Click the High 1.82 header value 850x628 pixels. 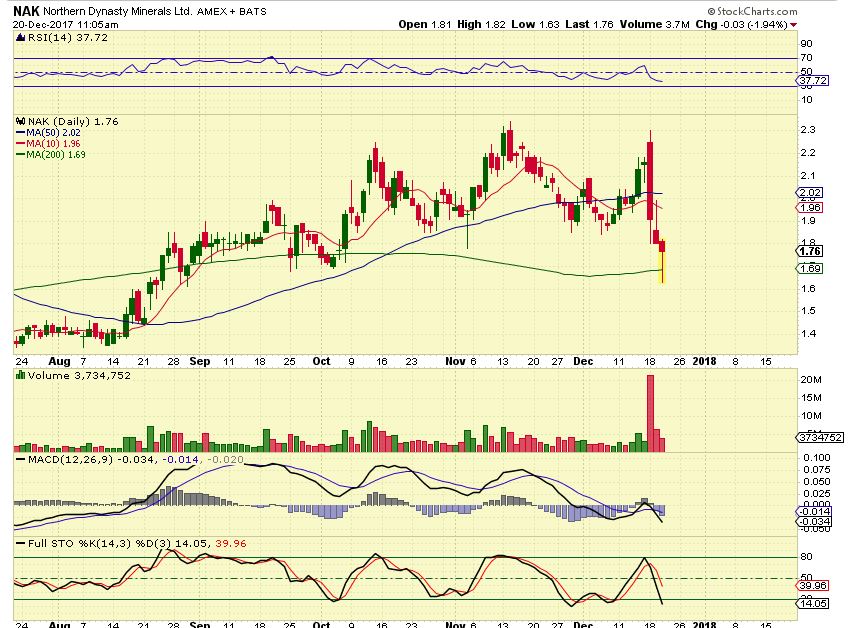[x=481, y=24]
